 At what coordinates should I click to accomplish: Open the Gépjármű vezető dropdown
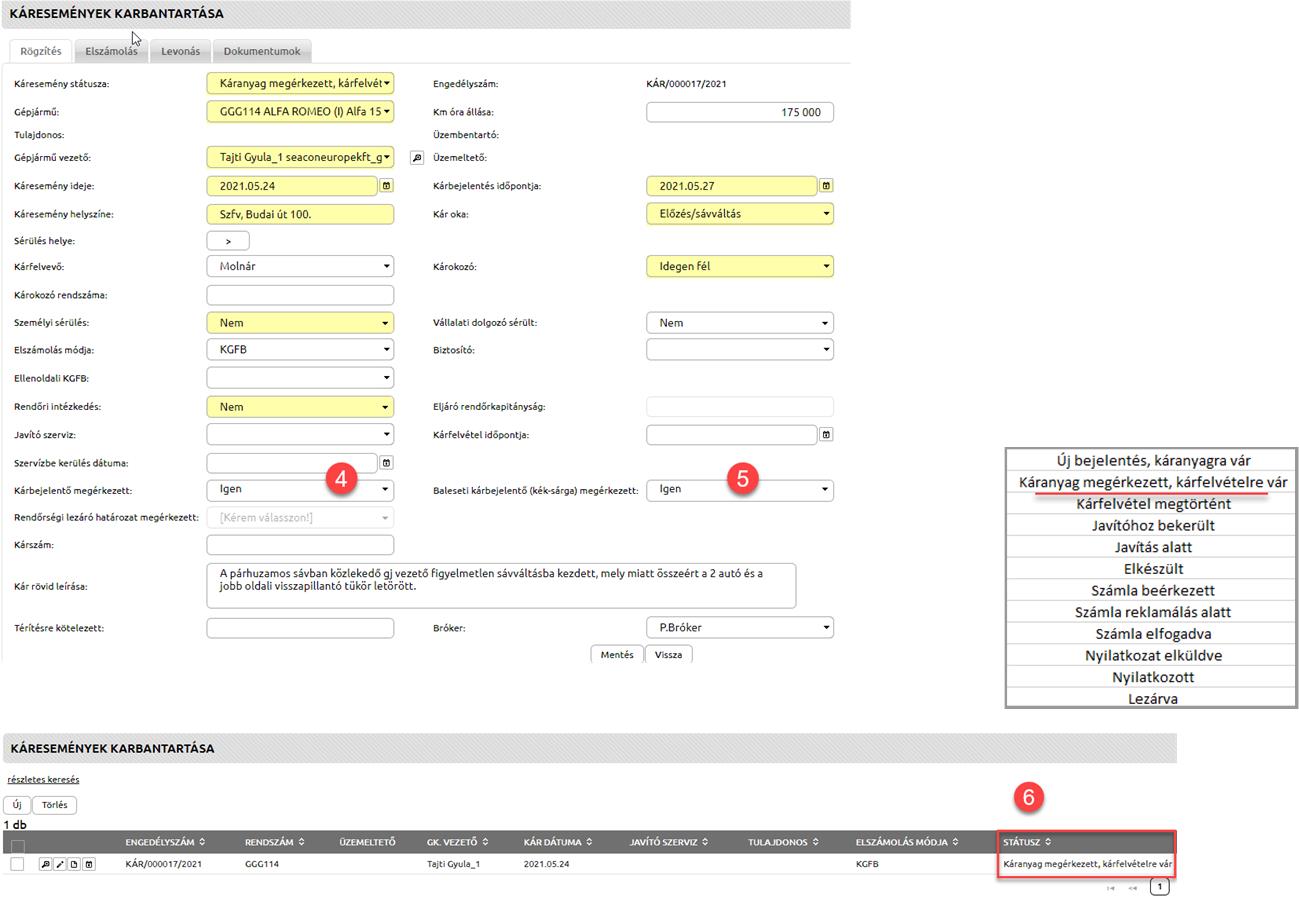[x=300, y=157]
